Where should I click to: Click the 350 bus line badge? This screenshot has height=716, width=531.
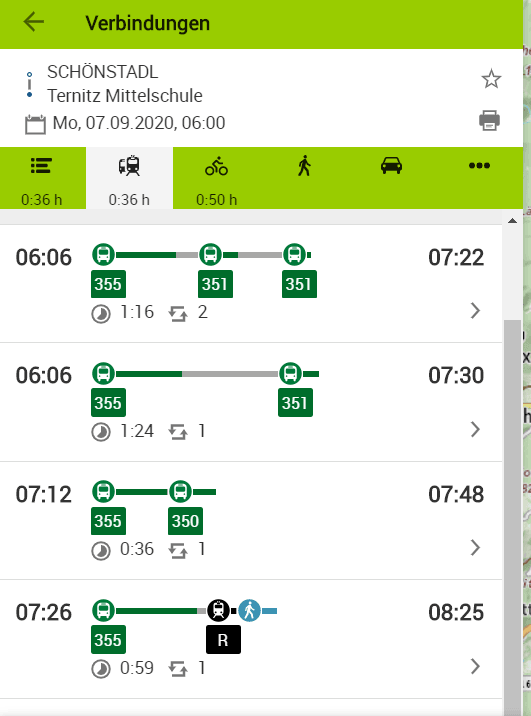185,521
